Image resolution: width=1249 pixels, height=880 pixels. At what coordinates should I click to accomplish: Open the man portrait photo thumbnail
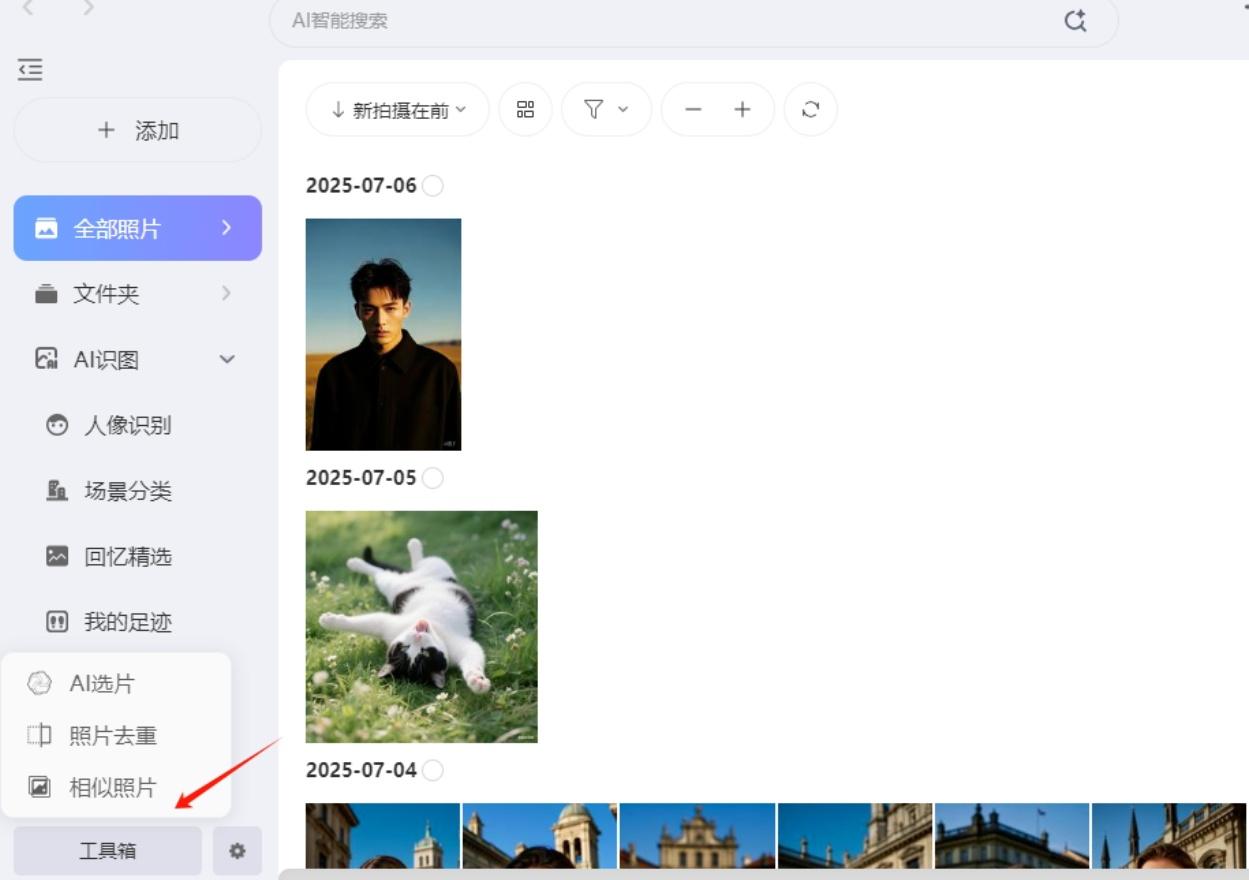click(383, 334)
